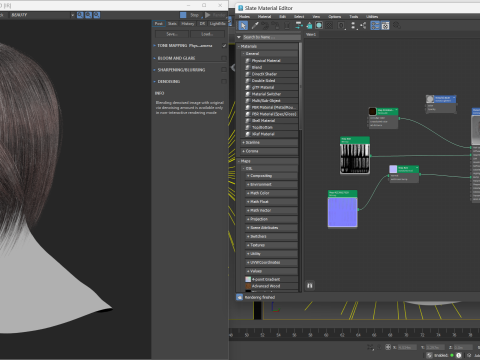Click Material ID Channel icon

(341, 26)
